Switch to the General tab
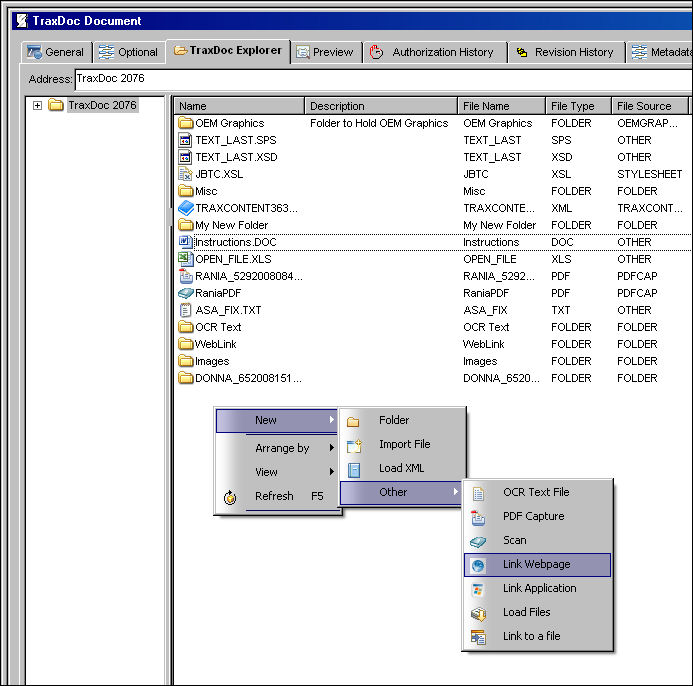Screen dimensions: 693x686 [x=57, y=52]
